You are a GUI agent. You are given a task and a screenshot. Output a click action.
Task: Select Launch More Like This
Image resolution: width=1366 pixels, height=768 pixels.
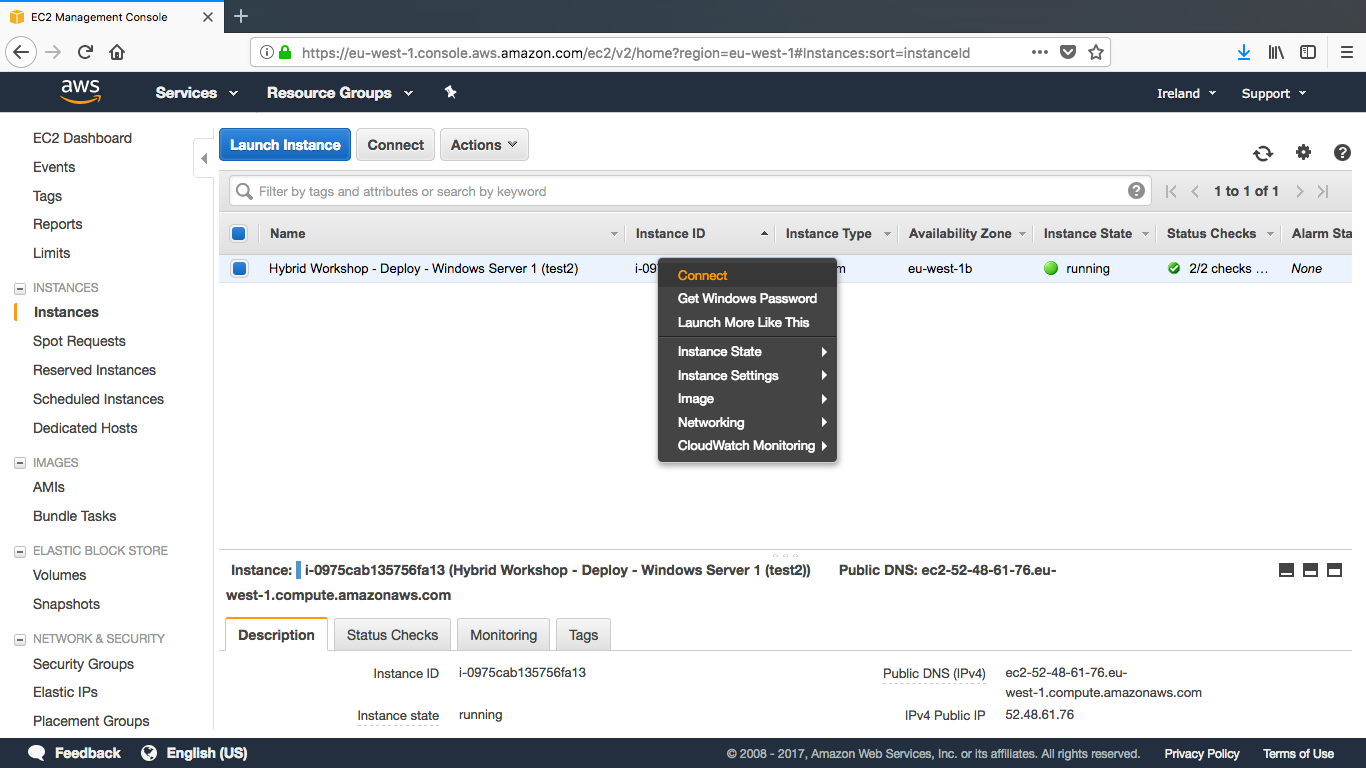point(747,322)
